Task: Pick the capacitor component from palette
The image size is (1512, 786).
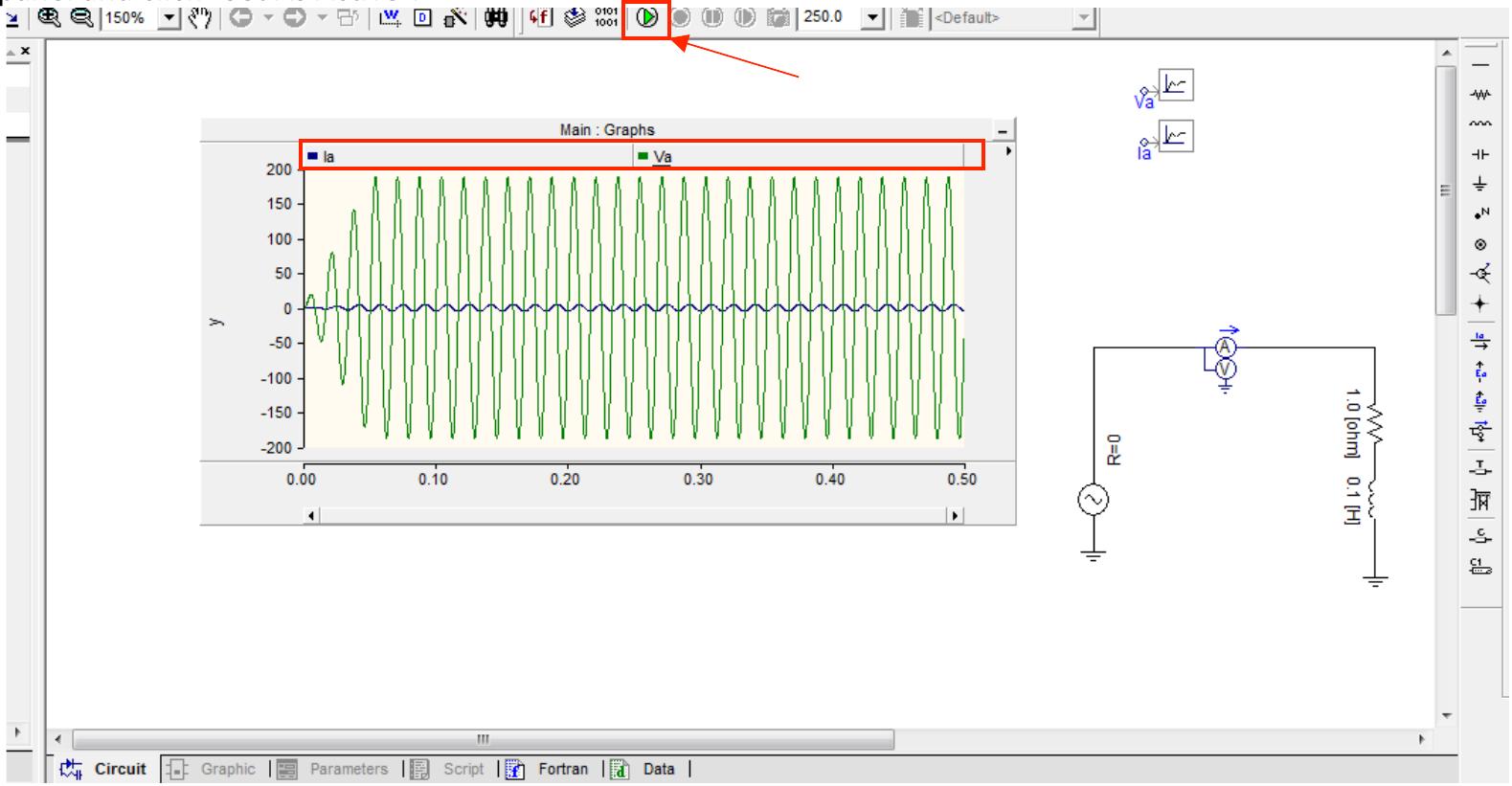Action: pyautogui.click(x=1480, y=154)
